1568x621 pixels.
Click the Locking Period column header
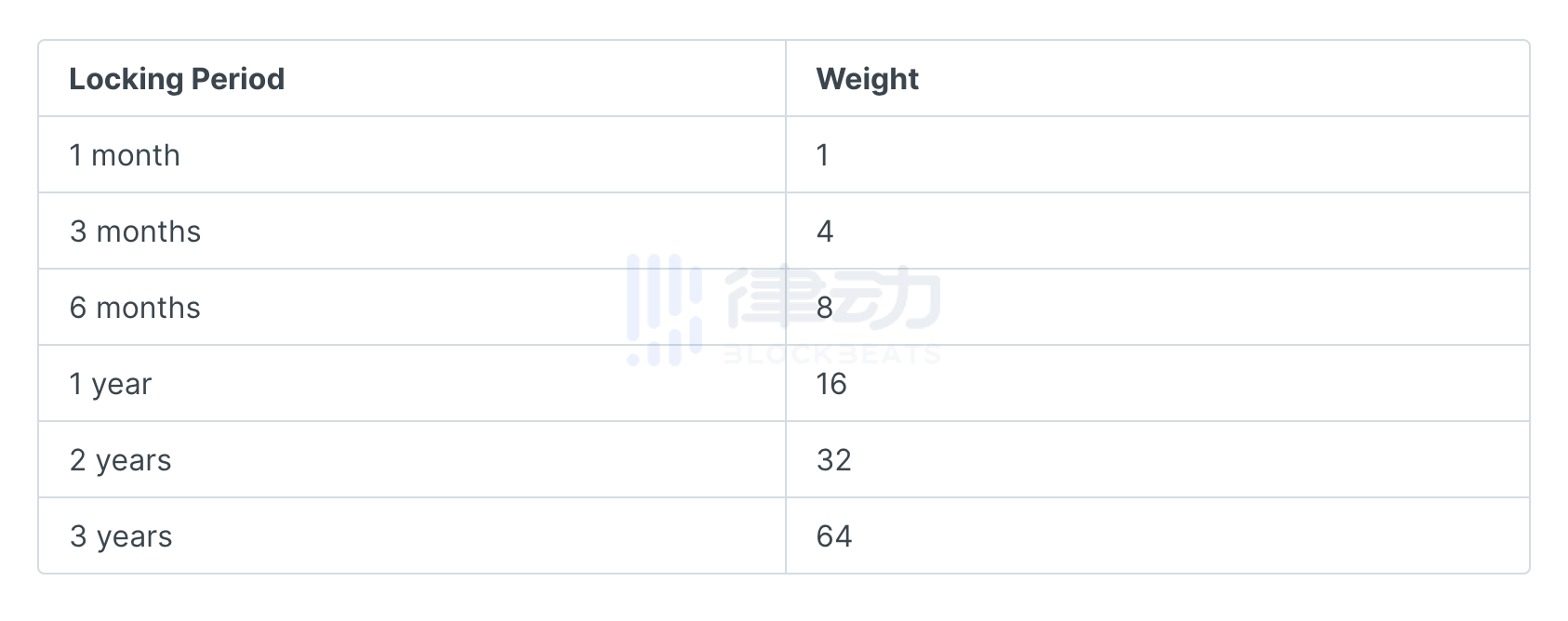177,79
